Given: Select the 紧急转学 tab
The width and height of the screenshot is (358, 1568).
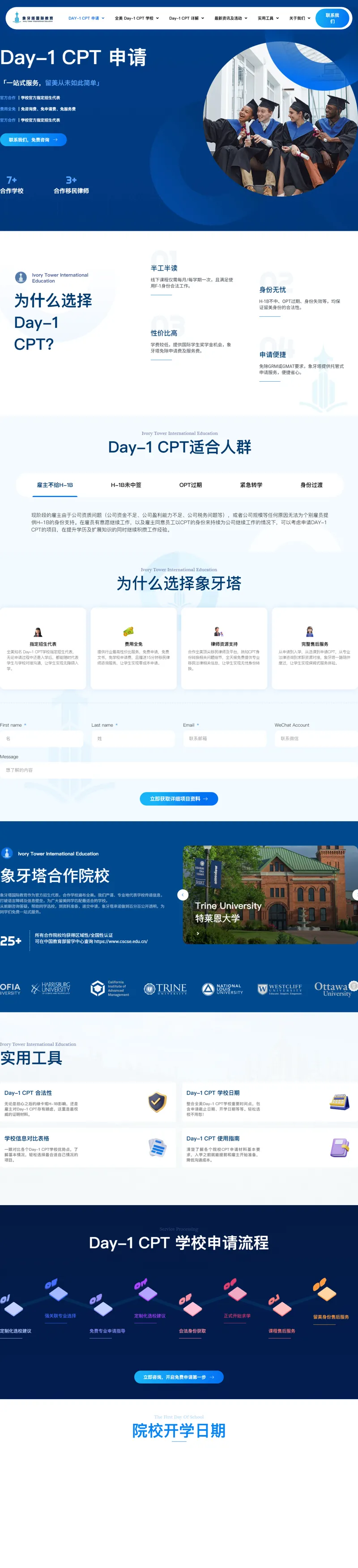Looking at the screenshot, I should 251,485.
